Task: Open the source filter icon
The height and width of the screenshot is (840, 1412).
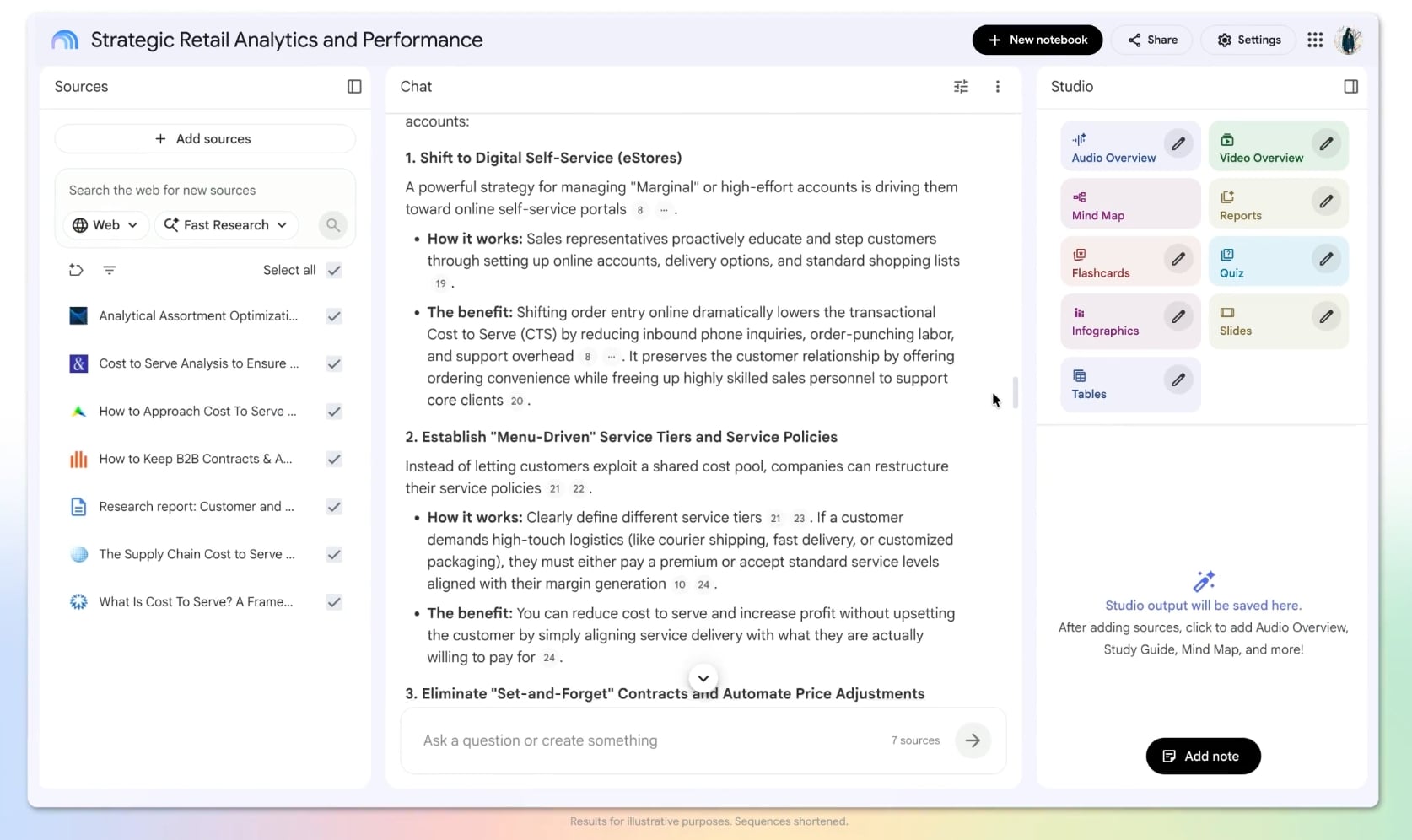Action: pos(109,270)
